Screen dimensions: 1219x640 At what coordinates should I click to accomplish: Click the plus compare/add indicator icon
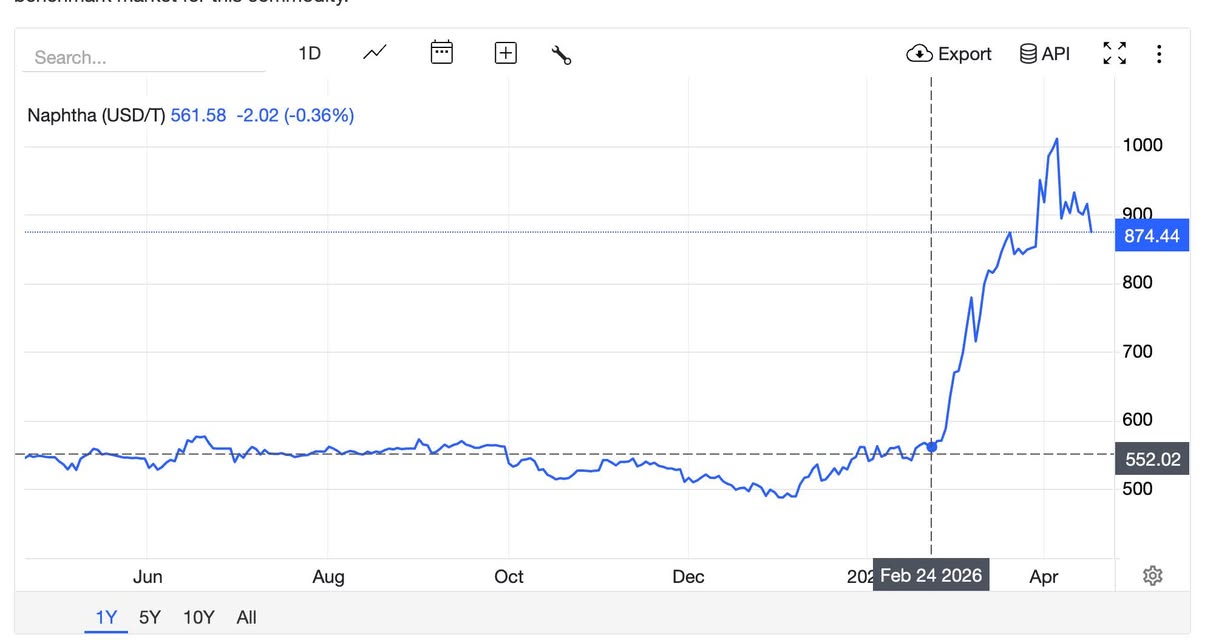[x=506, y=53]
